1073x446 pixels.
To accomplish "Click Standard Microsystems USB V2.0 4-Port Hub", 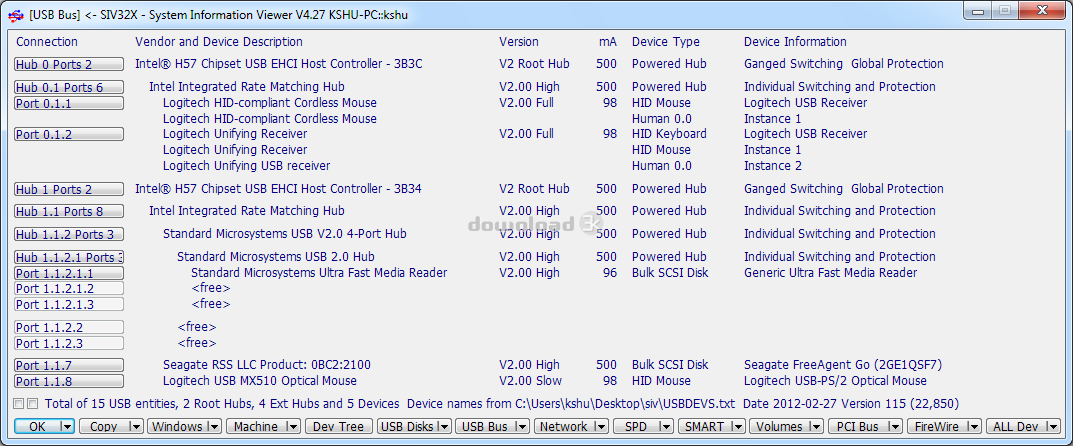I will coord(285,234).
